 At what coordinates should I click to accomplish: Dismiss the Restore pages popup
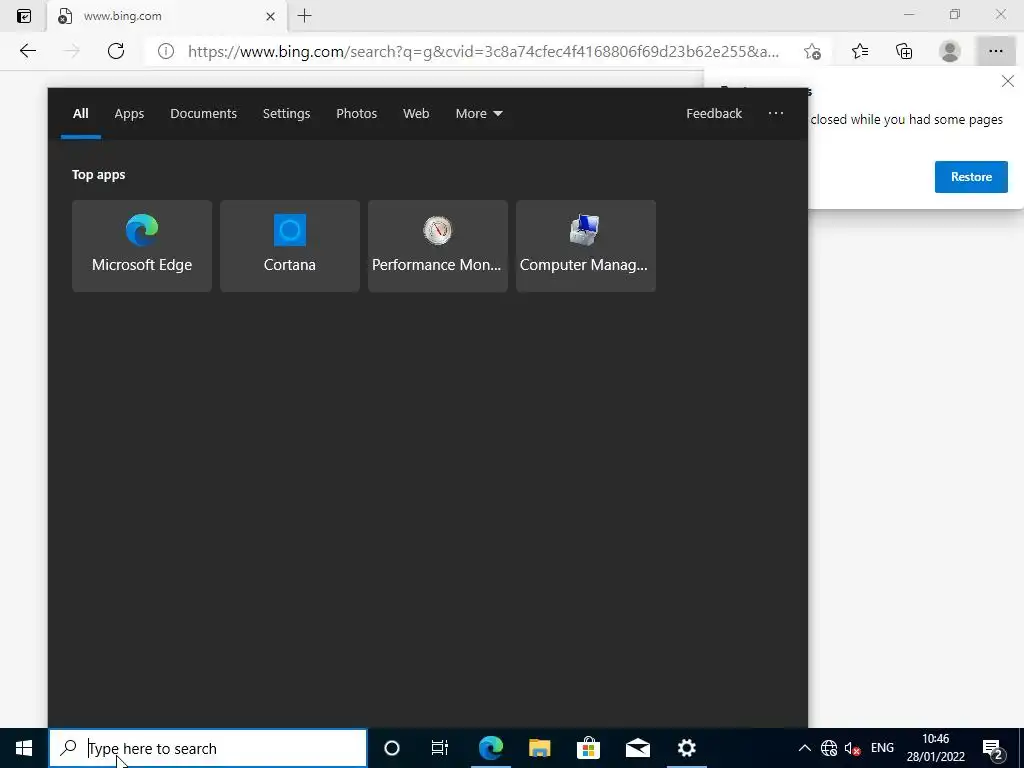[x=1008, y=81]
